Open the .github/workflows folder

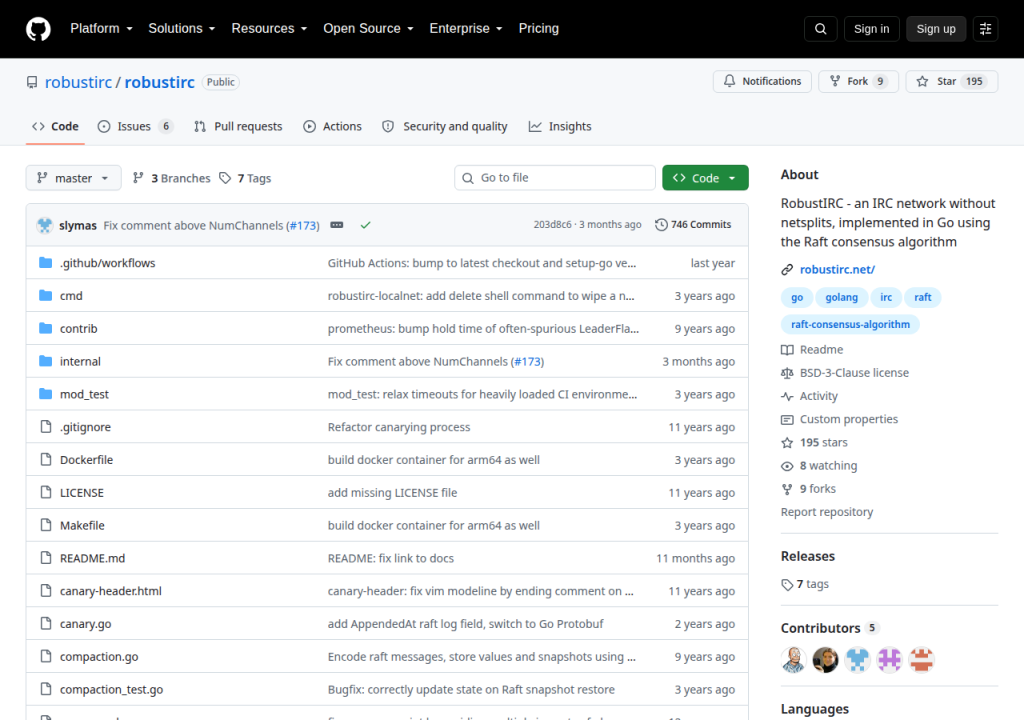coord(108,263)
